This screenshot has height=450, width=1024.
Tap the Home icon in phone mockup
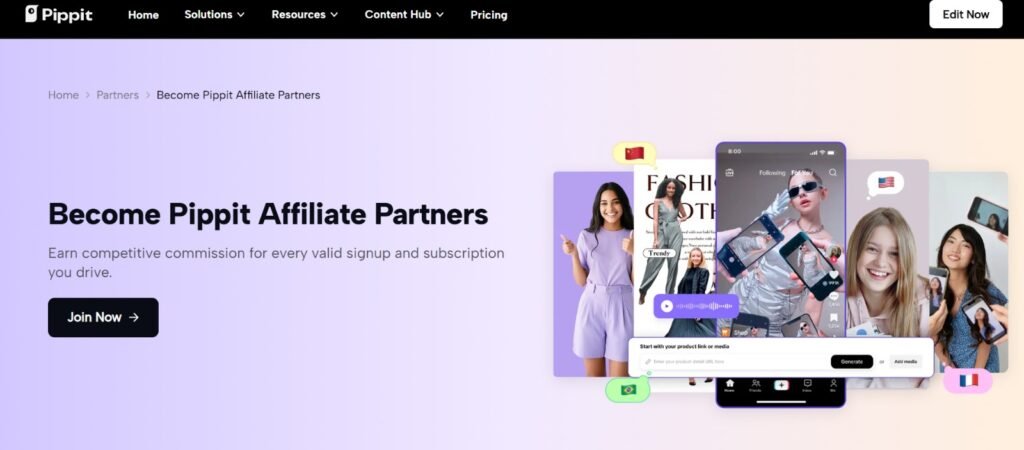point(729,385)
